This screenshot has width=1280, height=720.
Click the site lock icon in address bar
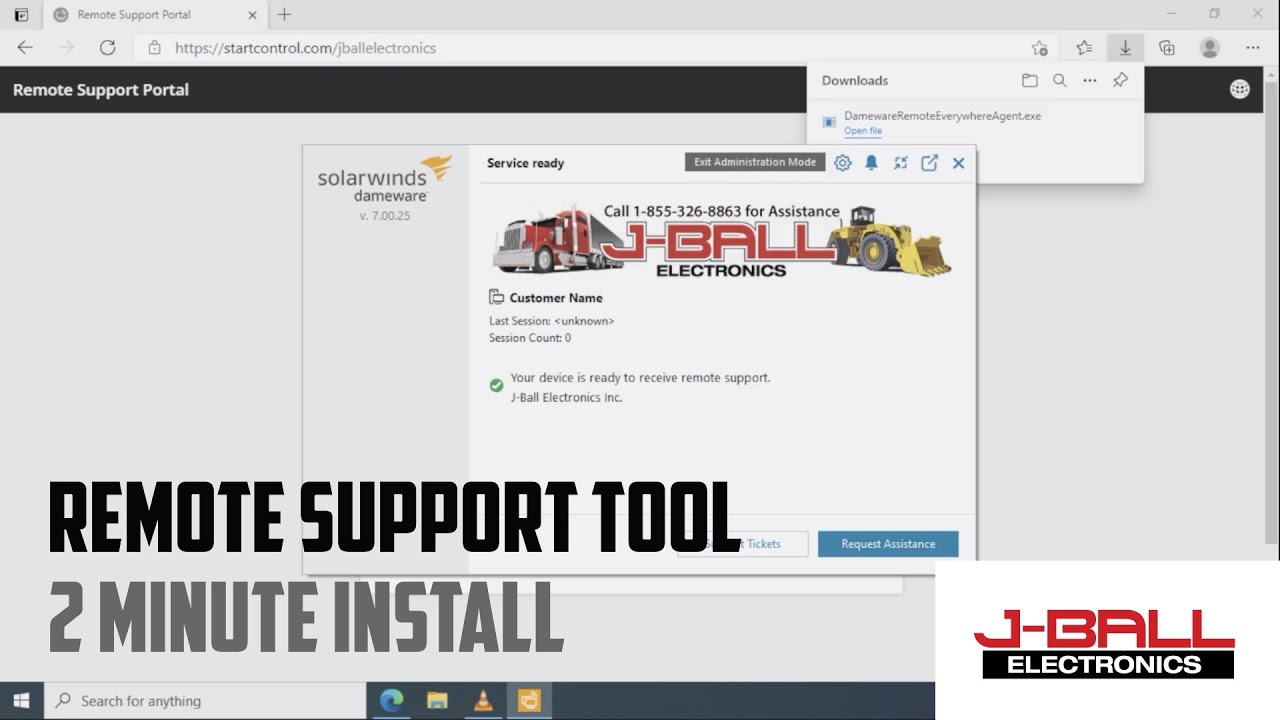154,47
